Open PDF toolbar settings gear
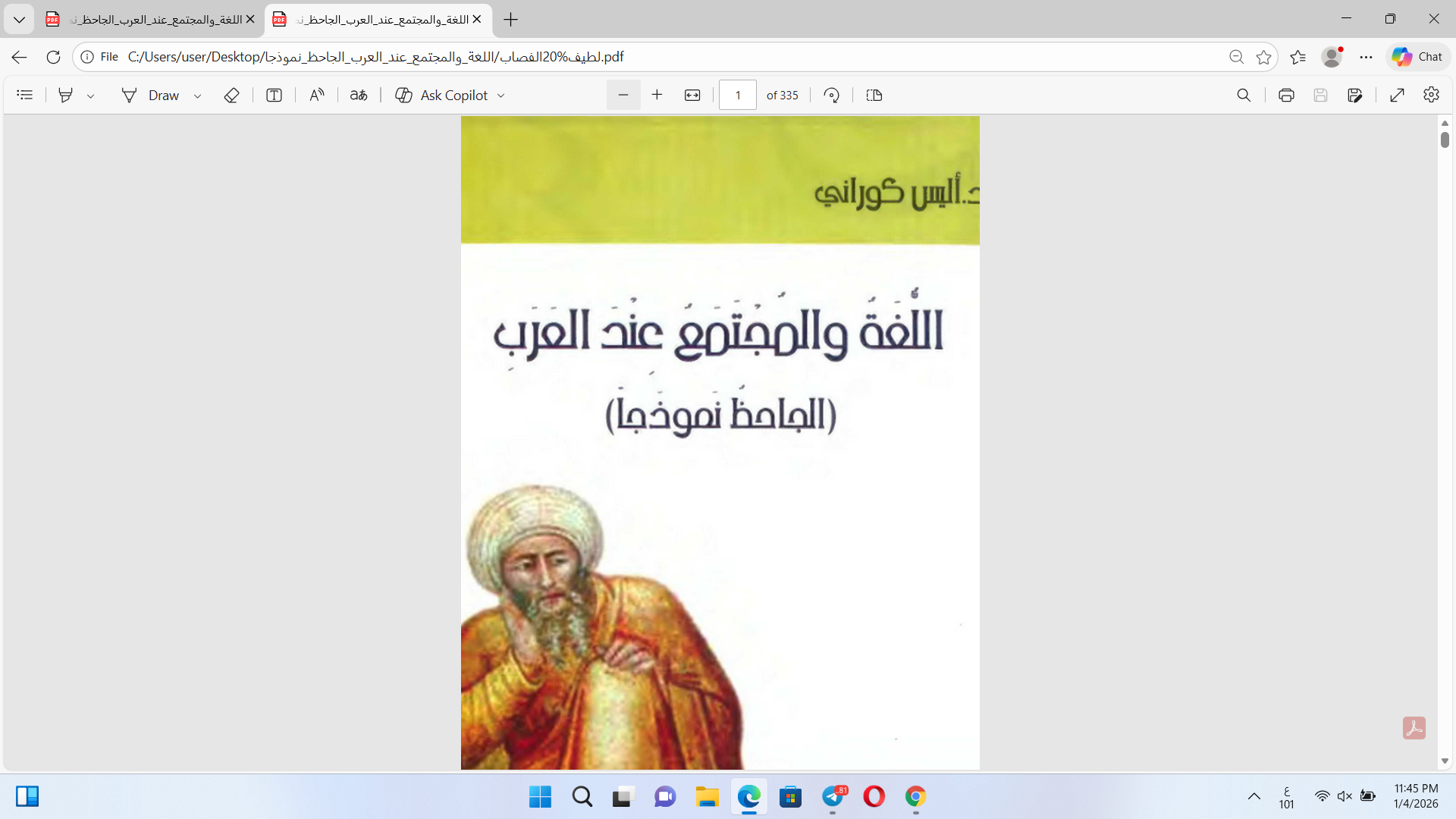 point(1431,95)
